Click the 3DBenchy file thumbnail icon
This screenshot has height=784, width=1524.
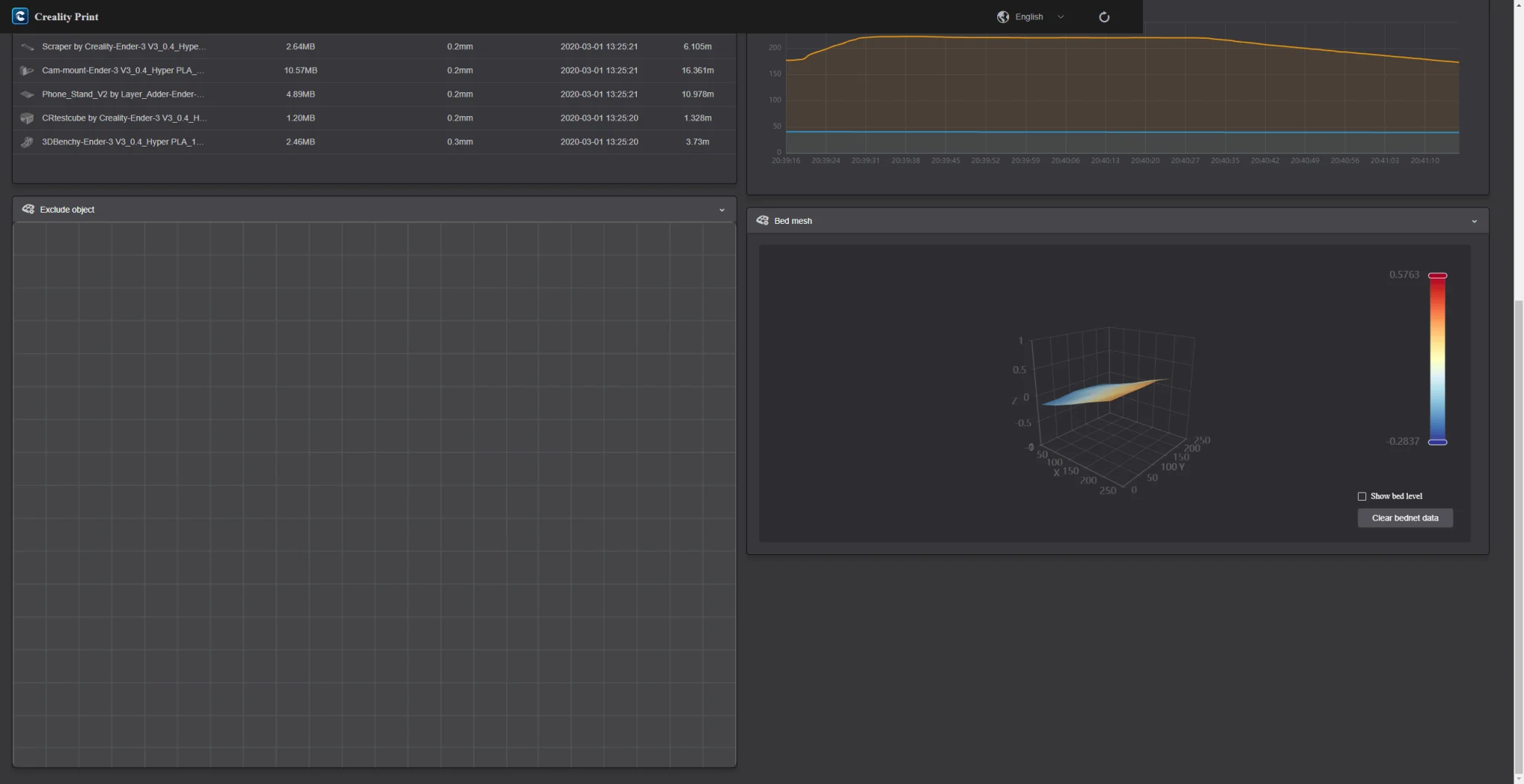tap(28, 142)
